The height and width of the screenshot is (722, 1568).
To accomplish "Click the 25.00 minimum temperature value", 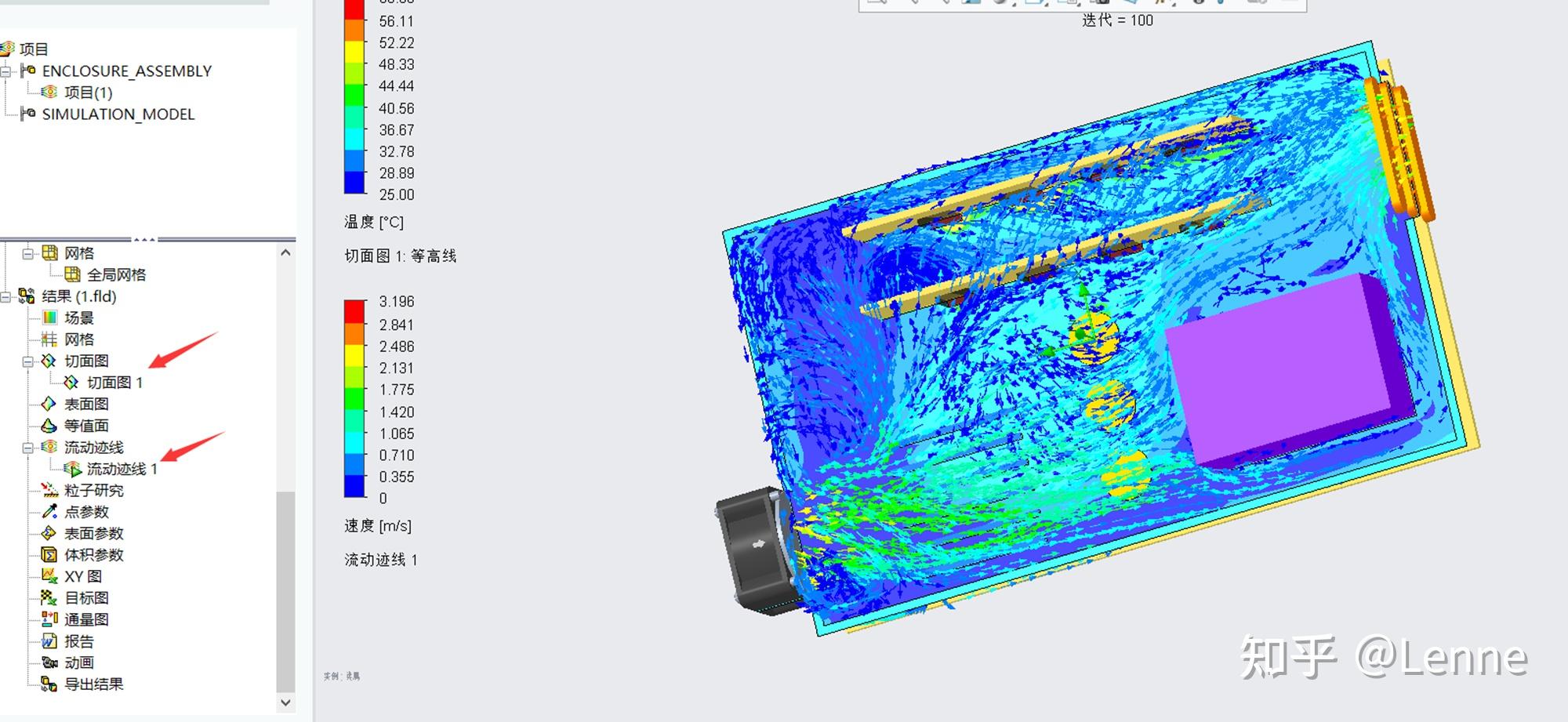I will click(x=397, y=194).
